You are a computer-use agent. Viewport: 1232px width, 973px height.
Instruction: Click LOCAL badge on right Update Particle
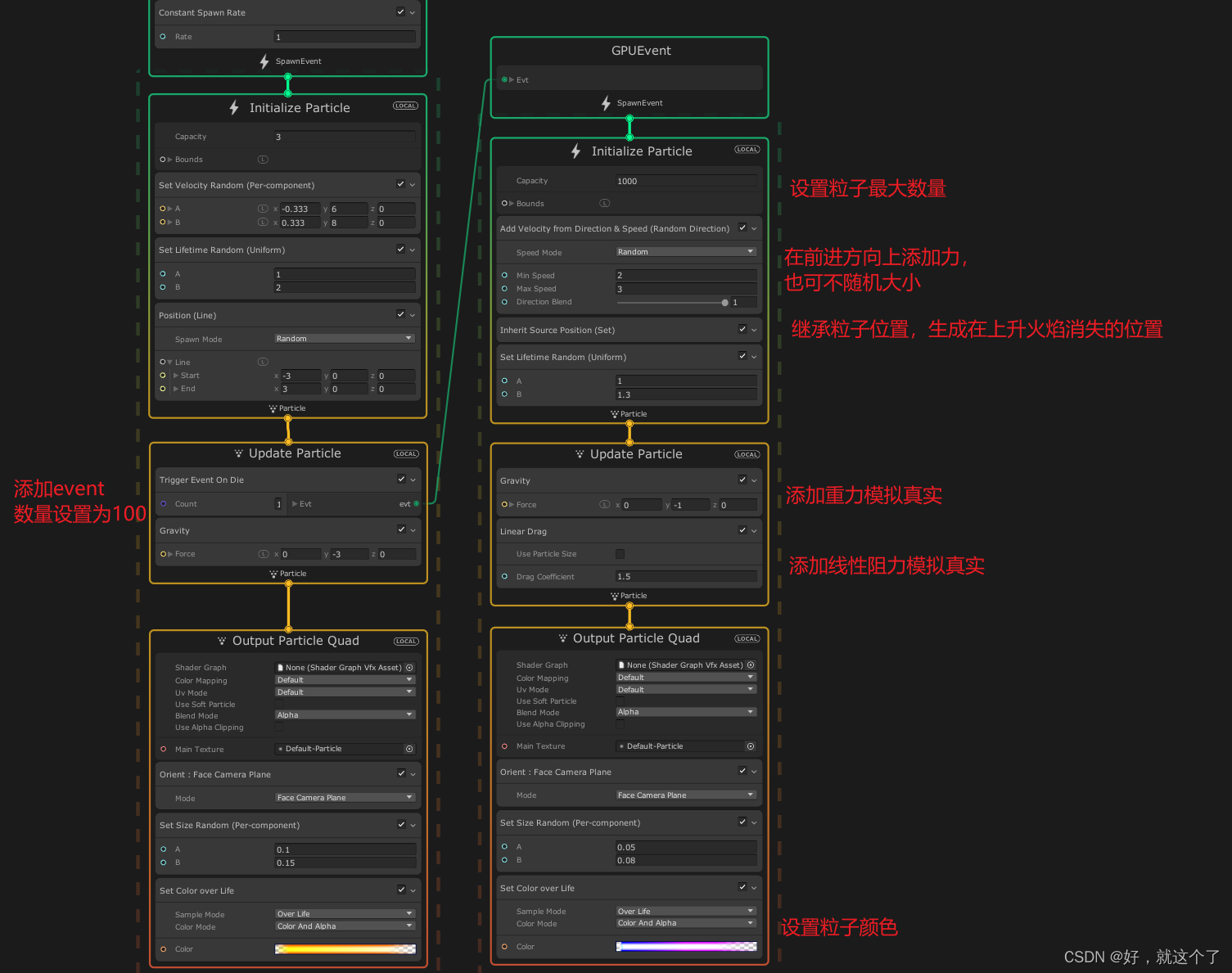click(747, 454)
